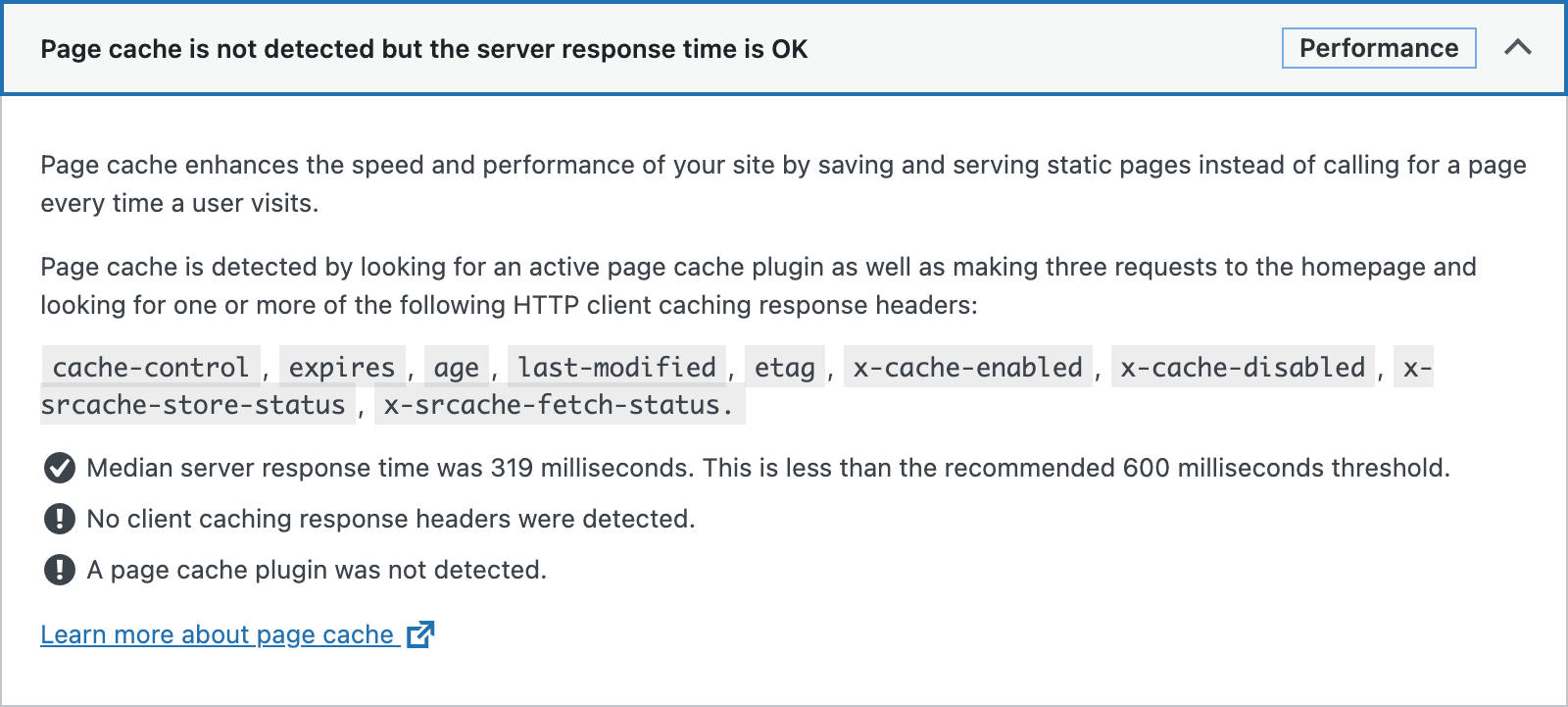Click the checkmark icon beside median response time
The width and height of the screenshot is (1568, 707).
pyautogui.click(x=60, y=468)
